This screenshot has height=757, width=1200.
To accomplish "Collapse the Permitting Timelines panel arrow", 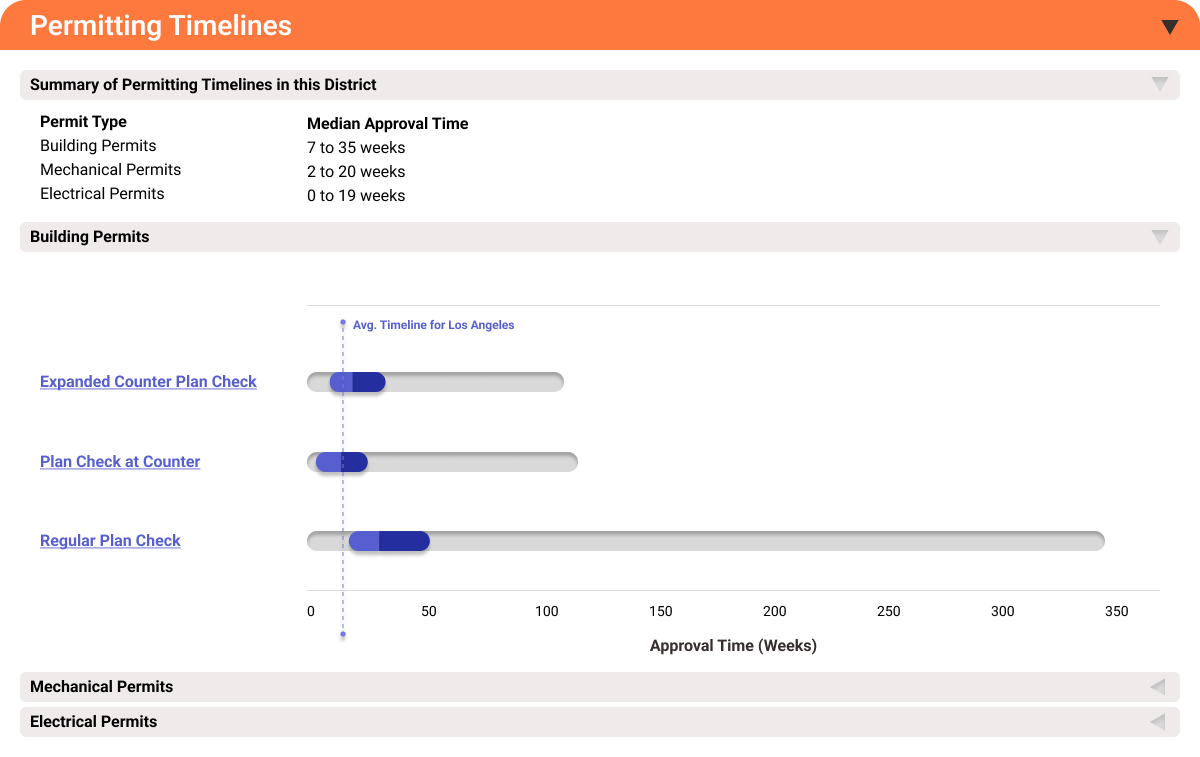I will [1169, 26].
